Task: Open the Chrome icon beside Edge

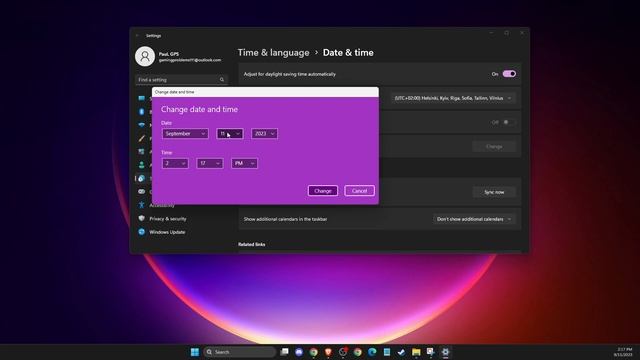Action: (358, 352)
